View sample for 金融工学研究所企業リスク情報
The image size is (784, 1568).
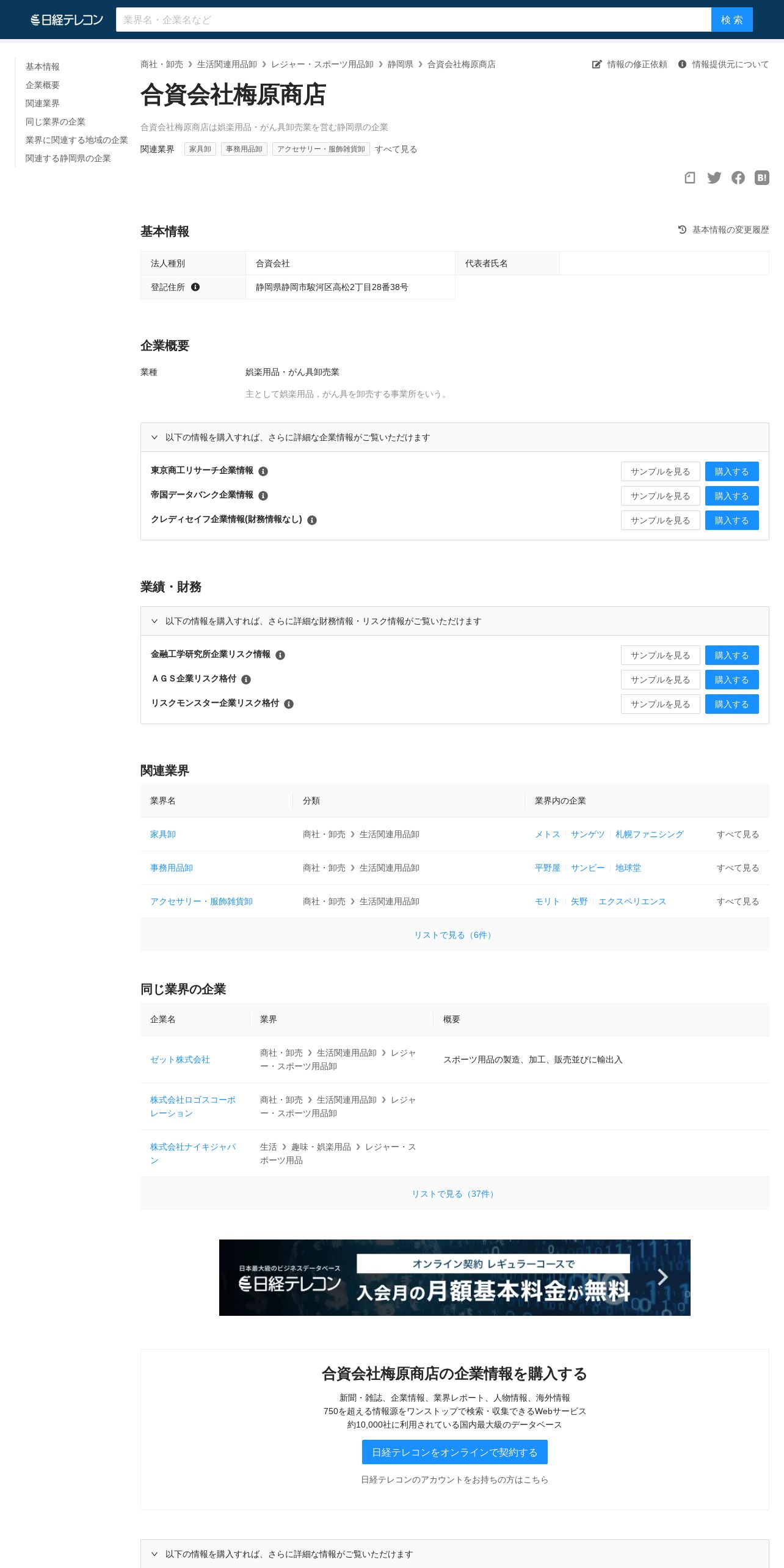(x=661, y=655)
